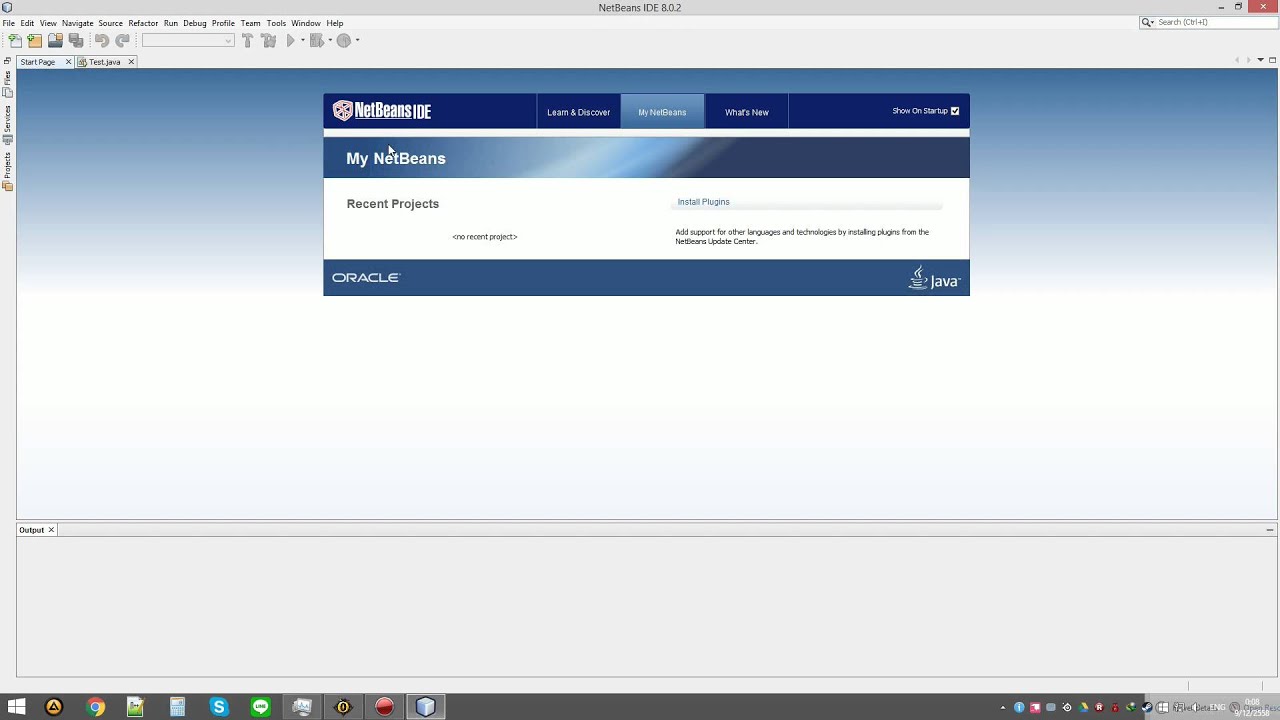Expand the Debug Project dropdown arrow

[330, 41]
